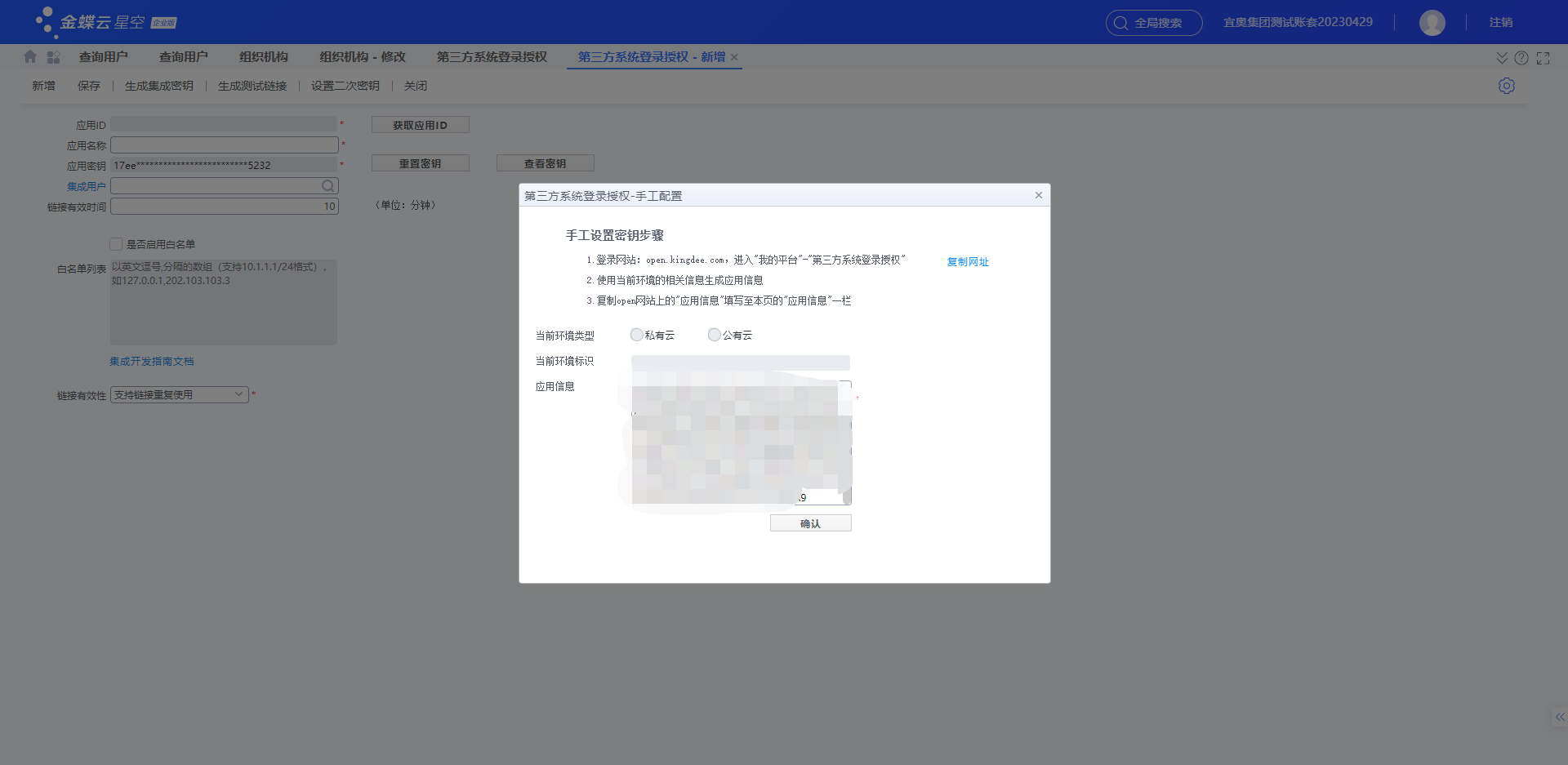Select the 公有云 radio button
Viewport: 1568px width, 765px height.
click(715, 335)
